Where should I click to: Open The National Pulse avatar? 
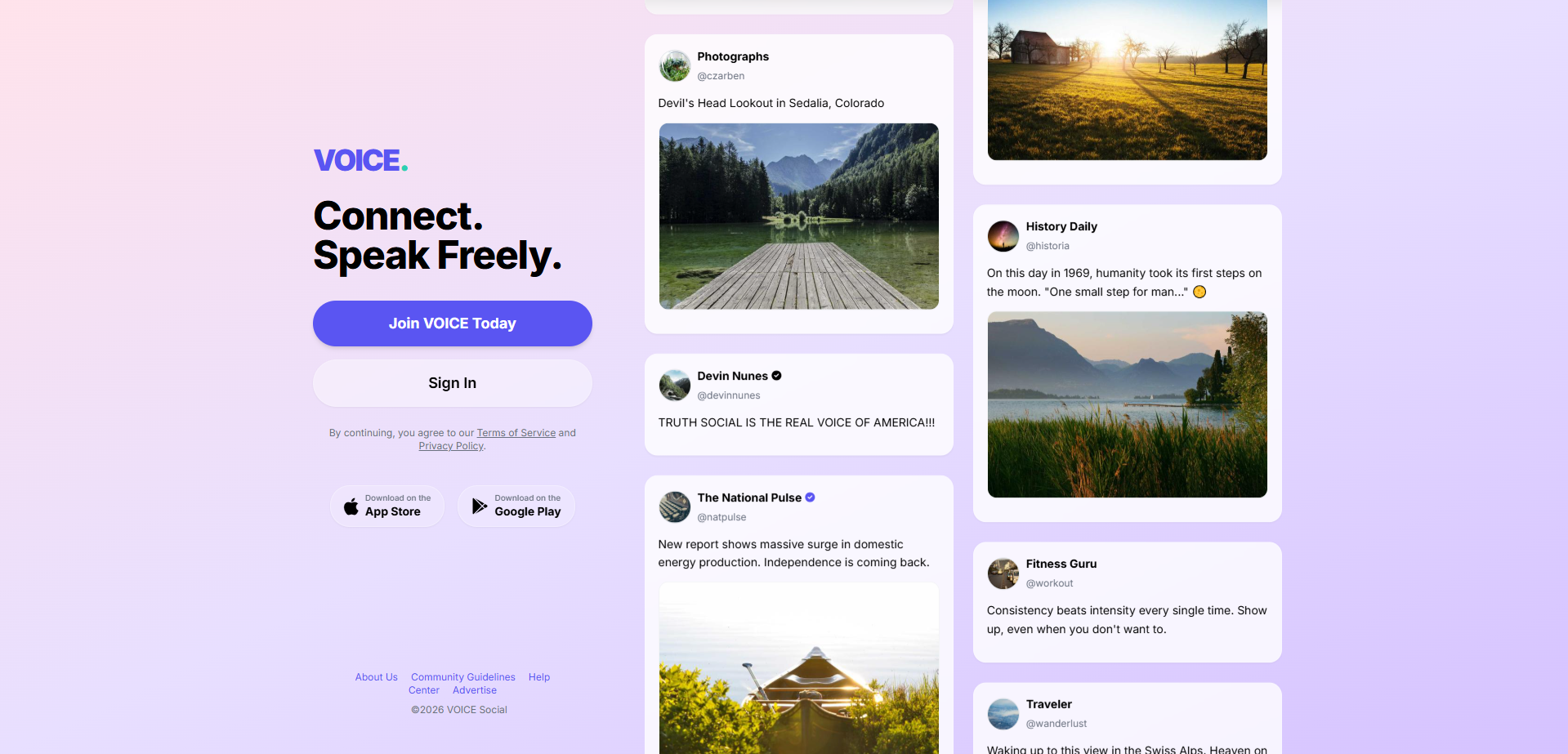675,507
